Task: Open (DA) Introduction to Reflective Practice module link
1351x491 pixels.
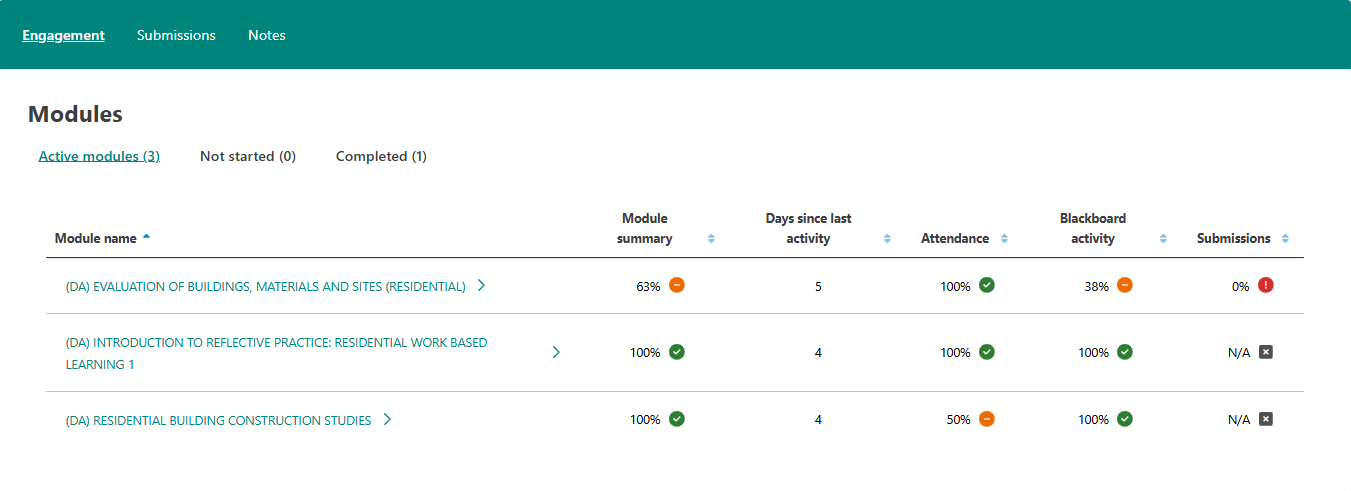Action: 277,353
